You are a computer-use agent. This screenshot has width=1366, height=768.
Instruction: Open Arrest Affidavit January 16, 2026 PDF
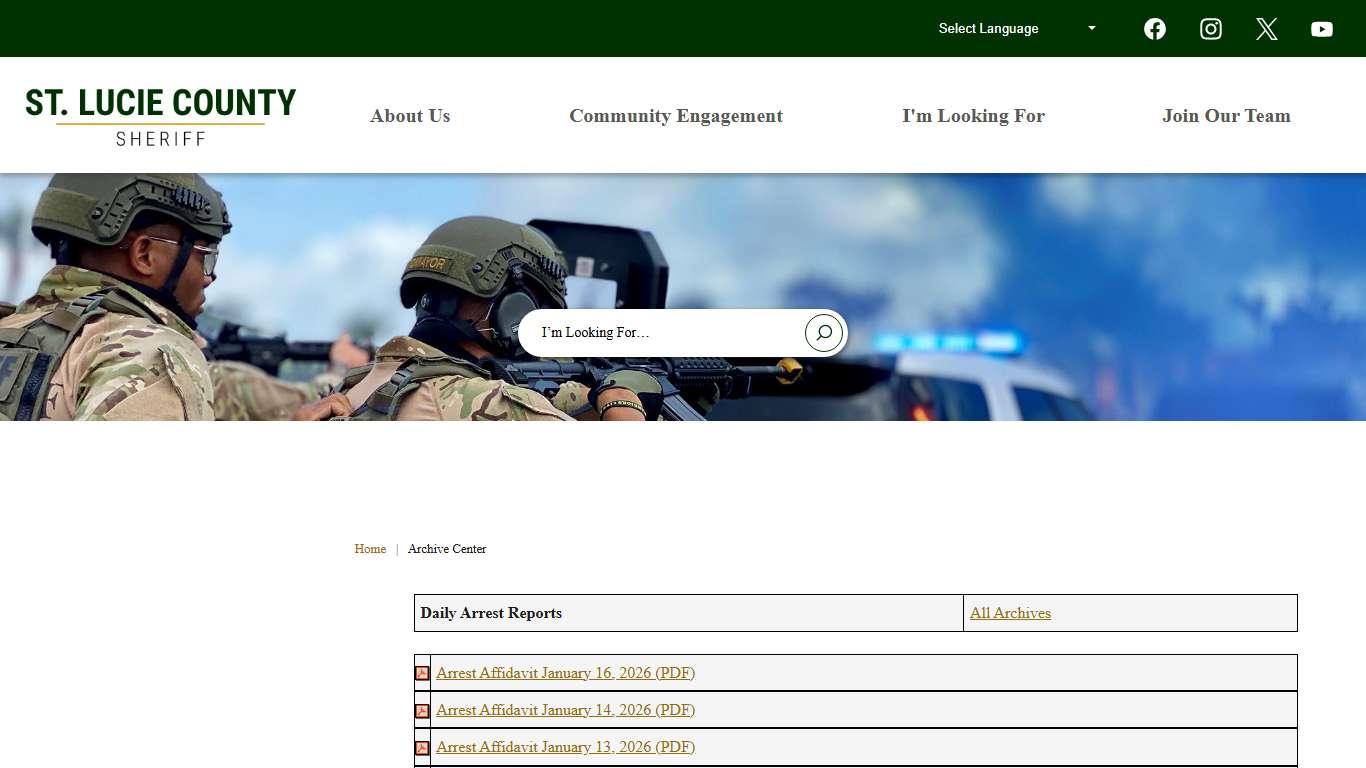[565, 672]
